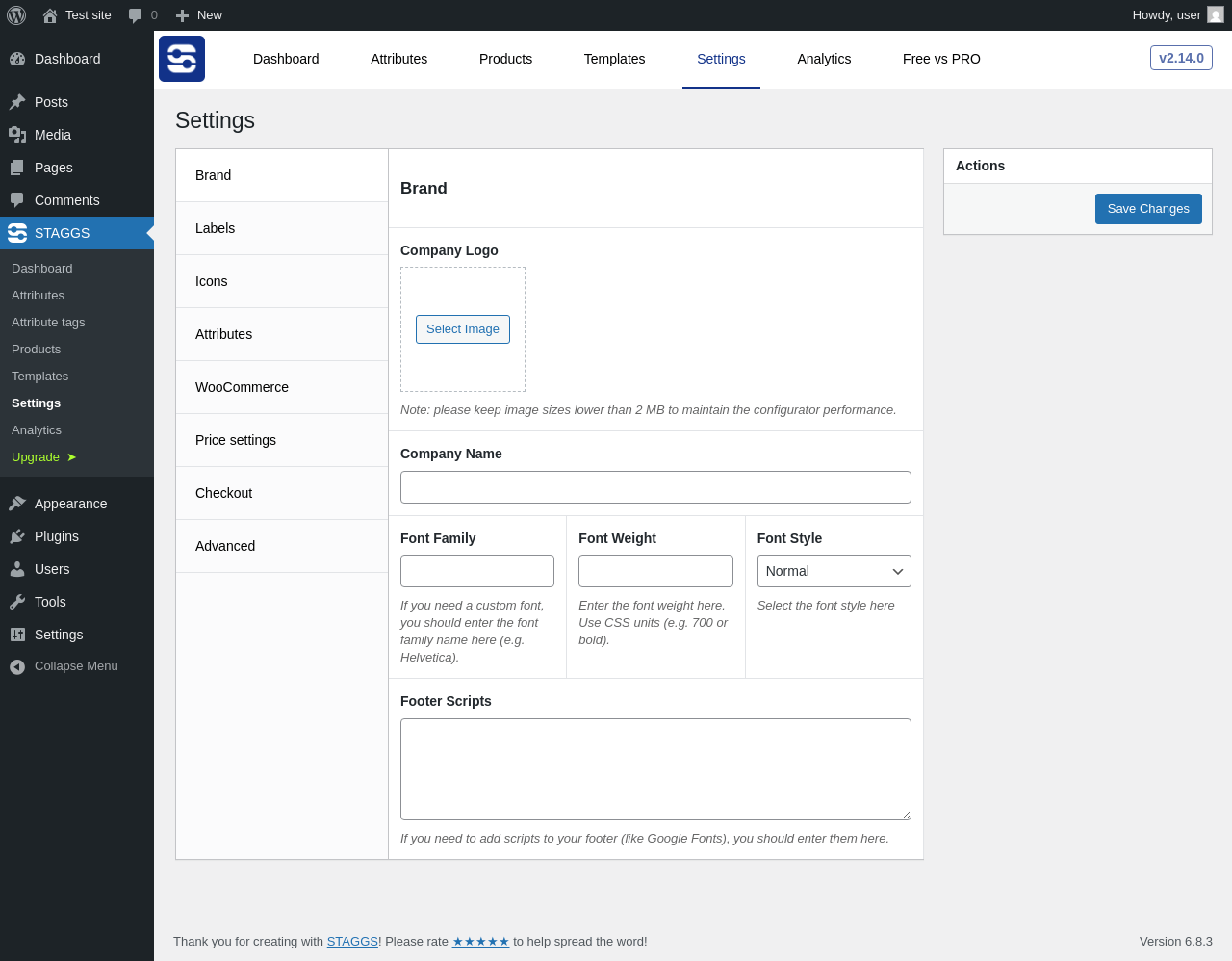Click the Plugins icon in sidebar
This screenshot has width=1232, height=961.
click(17, 536)
